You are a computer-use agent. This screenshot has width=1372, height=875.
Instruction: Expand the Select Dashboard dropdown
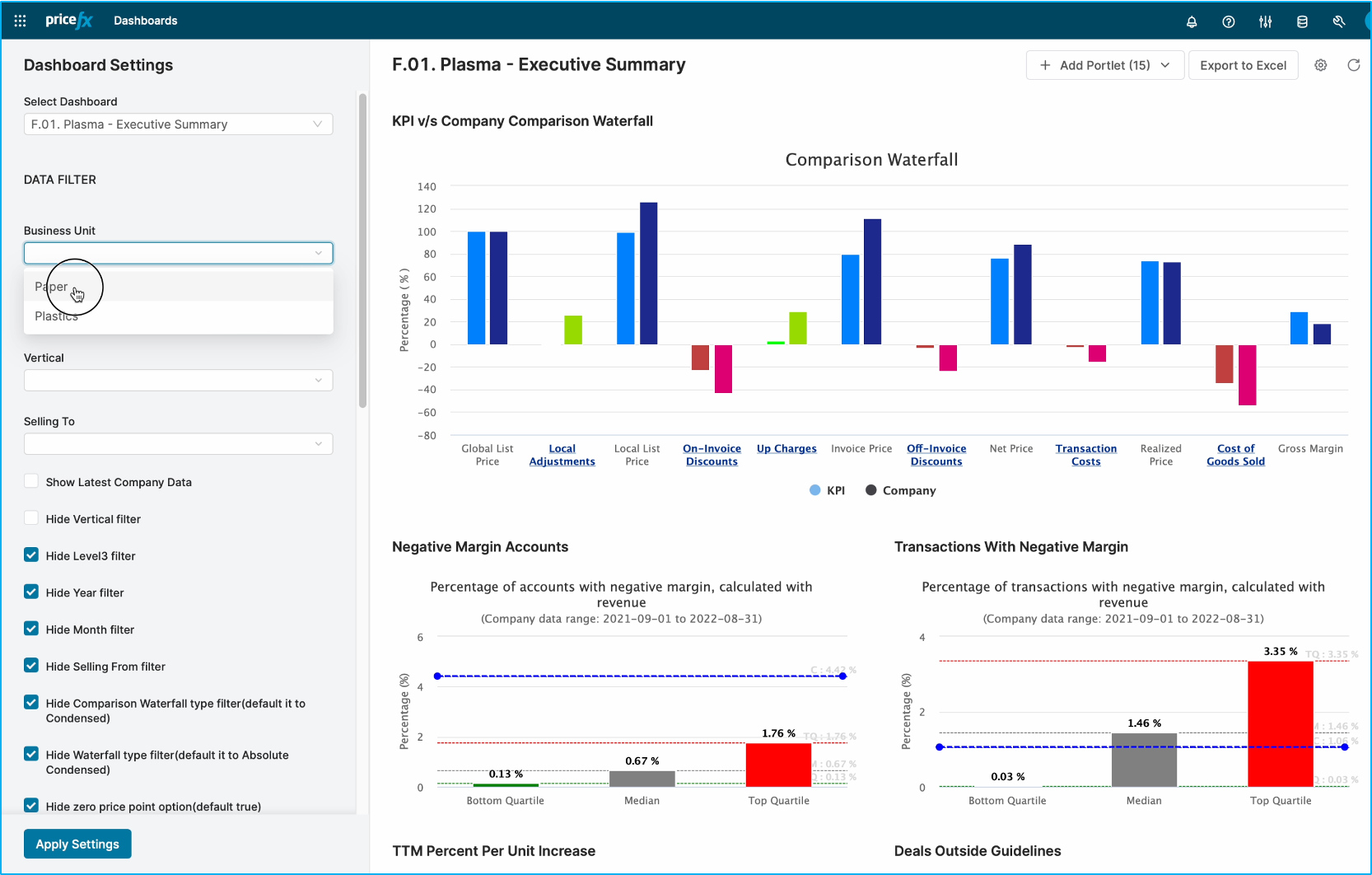[x=178, y=124]
